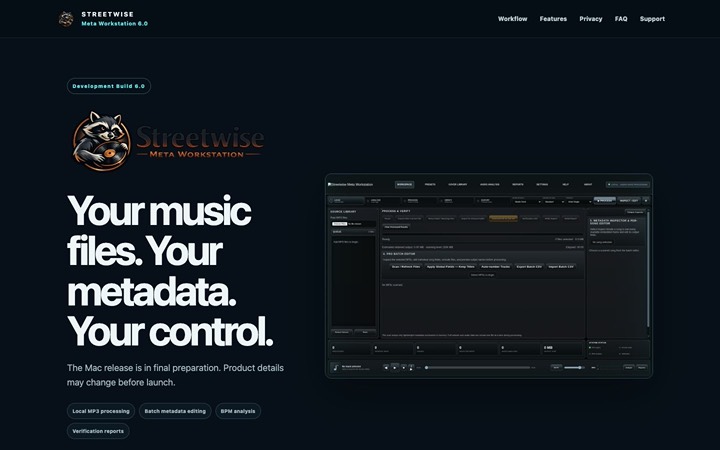Image resolution: width=720 pixels, height=450 pixels.
Task: Click the blue Process button in preview
Action: pos(605,201)
